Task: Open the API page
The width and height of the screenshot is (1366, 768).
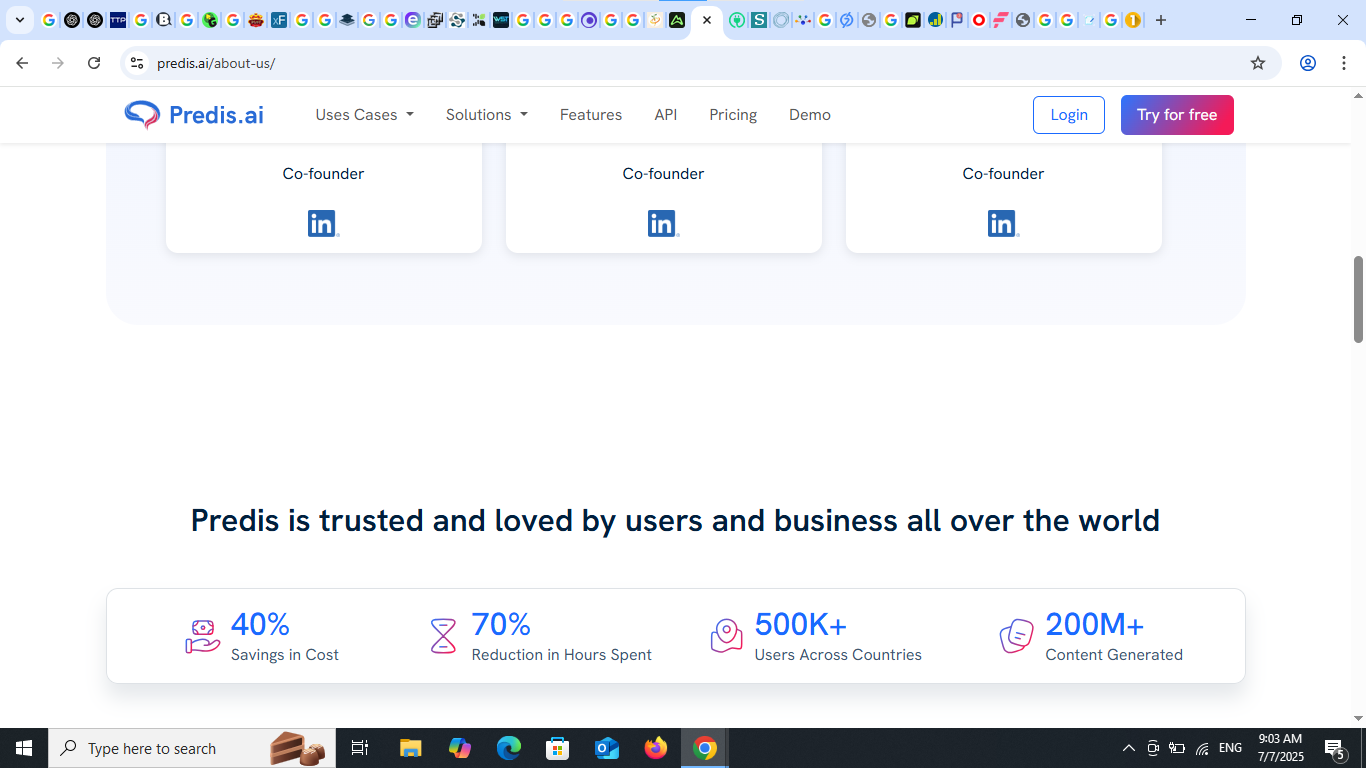Action: click(x=666, y=115)
